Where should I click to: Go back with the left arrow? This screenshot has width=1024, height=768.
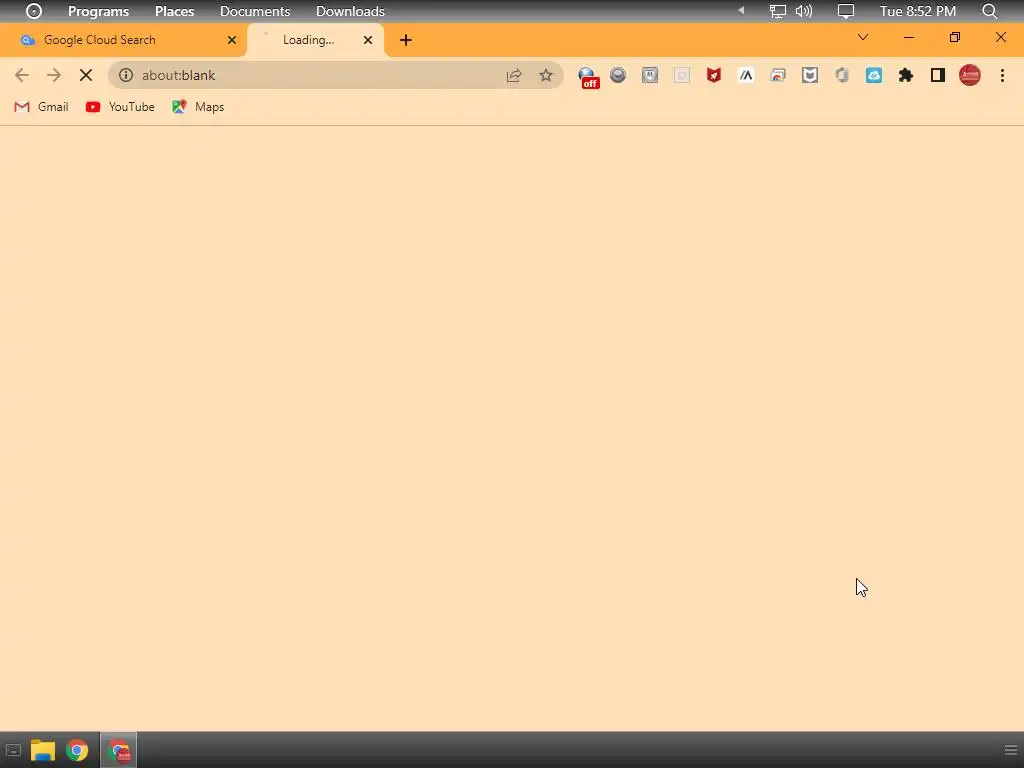coord(22,75)
